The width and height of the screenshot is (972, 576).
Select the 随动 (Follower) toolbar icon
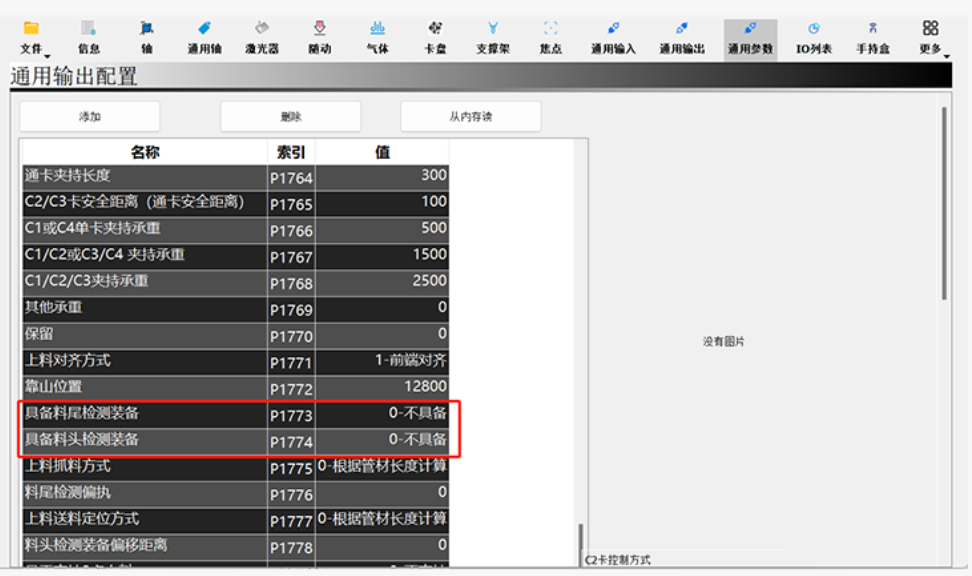coord(320,37)
